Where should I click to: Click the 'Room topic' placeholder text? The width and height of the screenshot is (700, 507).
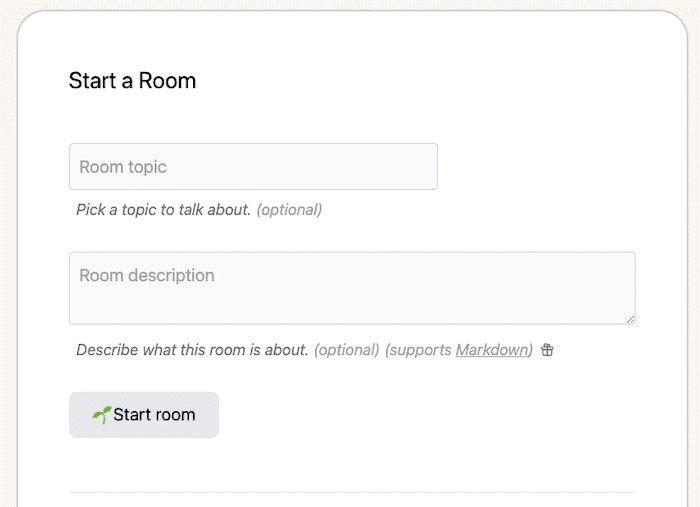coord(123,167)
